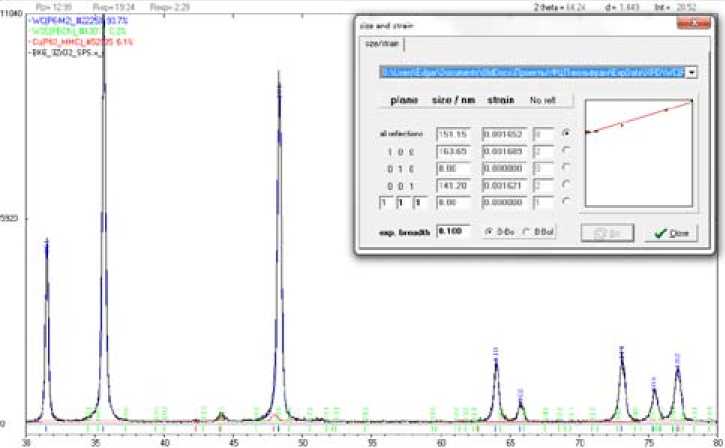
Task: Click the 1 0 0 strain field
Action: click(x=504, y=151)
